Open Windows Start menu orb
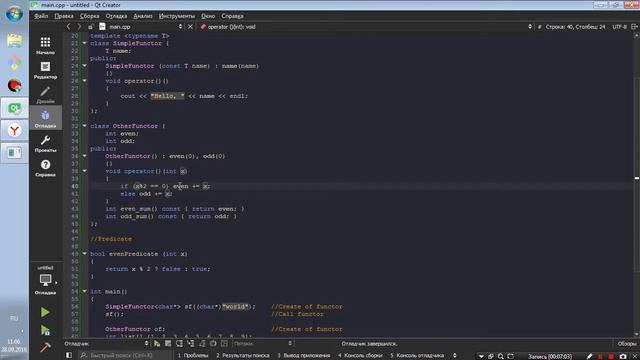This screenshot has width=640, height=360. click(x=14, y=14)
